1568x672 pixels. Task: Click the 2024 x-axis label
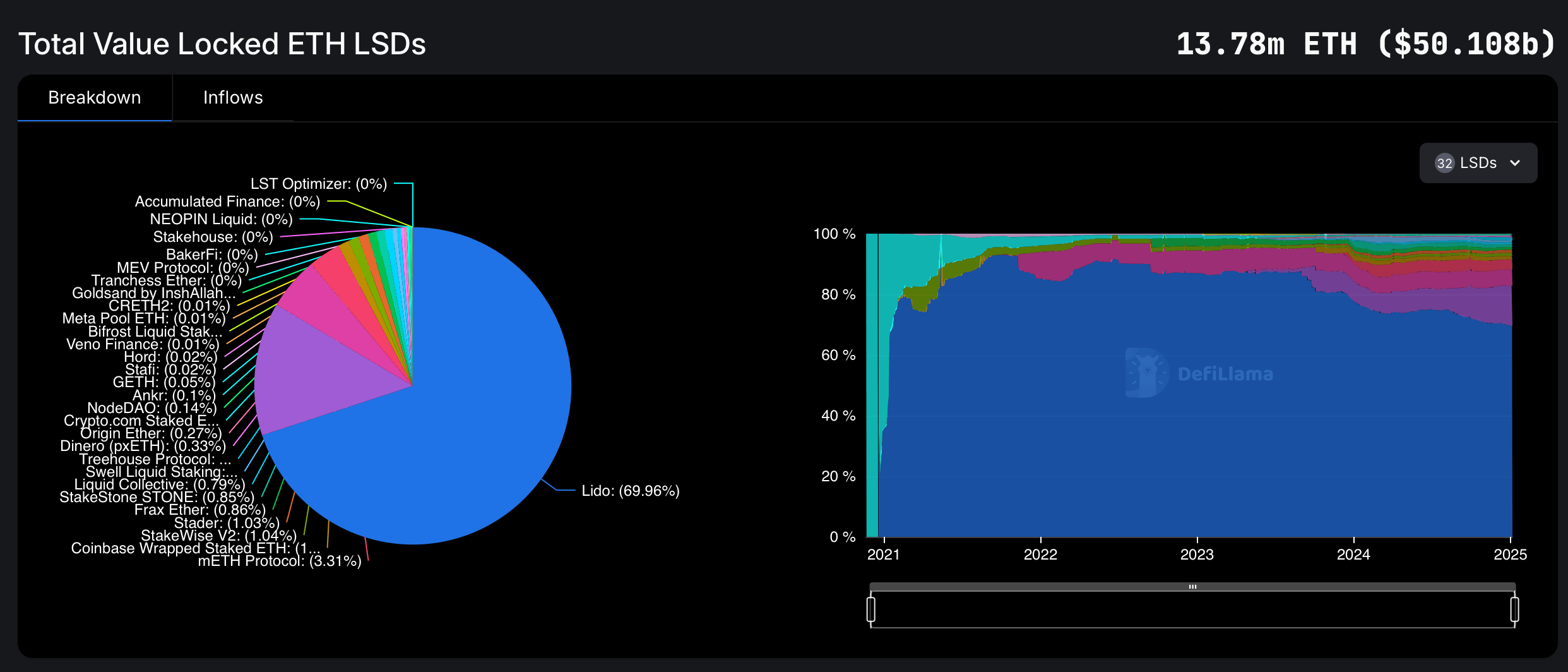[x=1353, y=555]
